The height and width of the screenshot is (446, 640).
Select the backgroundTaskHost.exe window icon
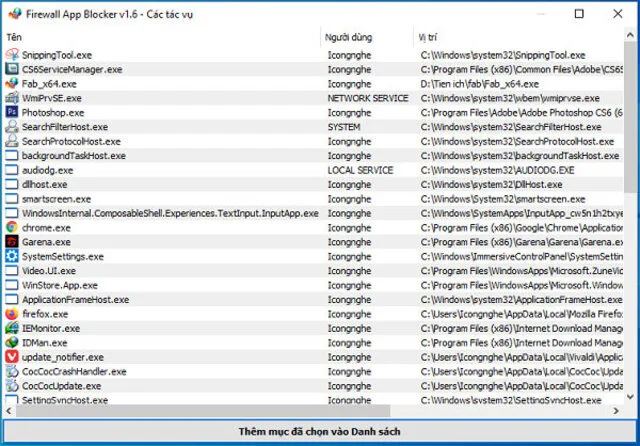(x=12, y=155)
